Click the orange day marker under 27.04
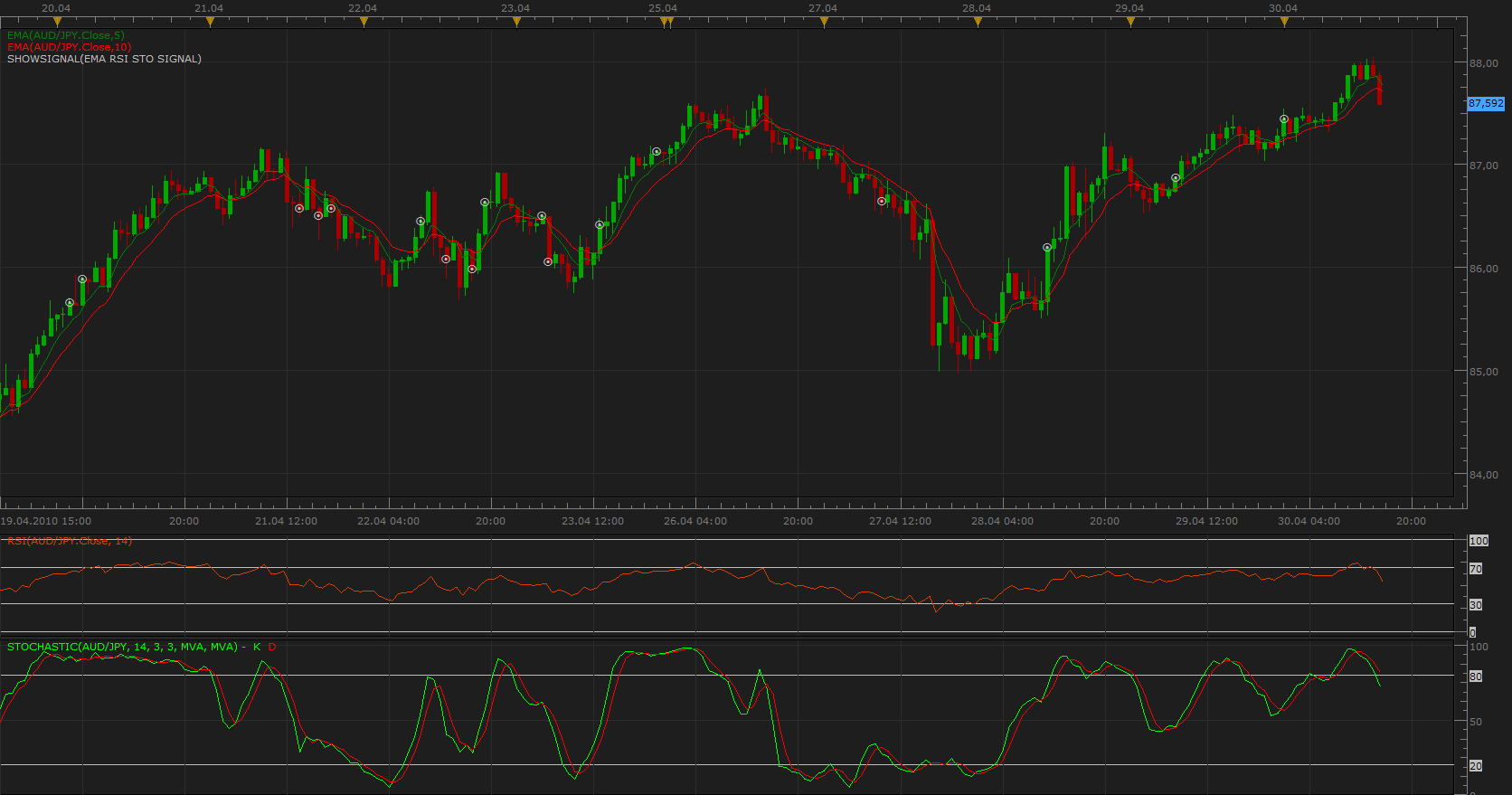 [x=824, y=22]
